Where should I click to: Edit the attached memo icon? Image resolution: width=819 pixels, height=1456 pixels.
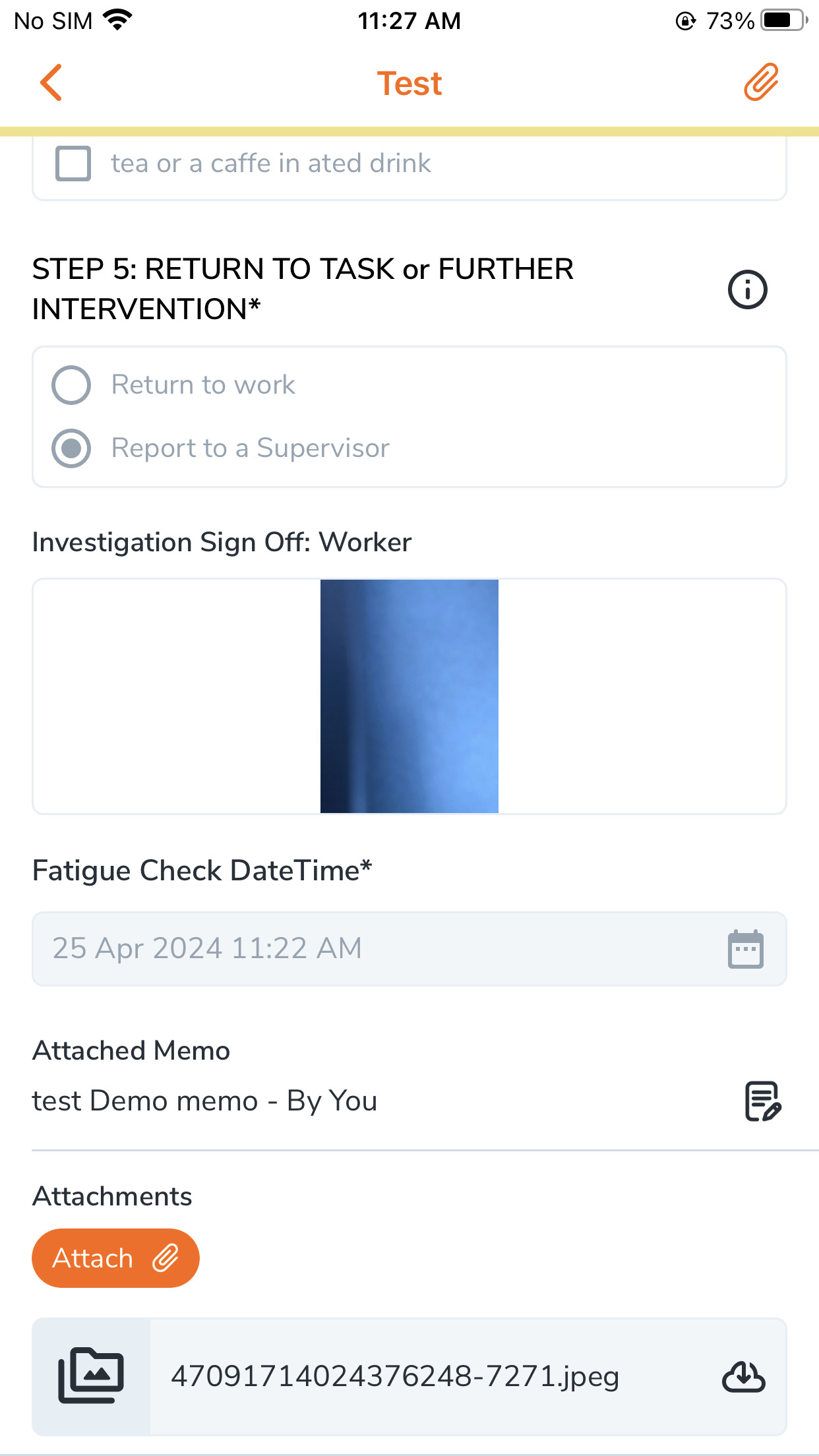coord(762,1101)
